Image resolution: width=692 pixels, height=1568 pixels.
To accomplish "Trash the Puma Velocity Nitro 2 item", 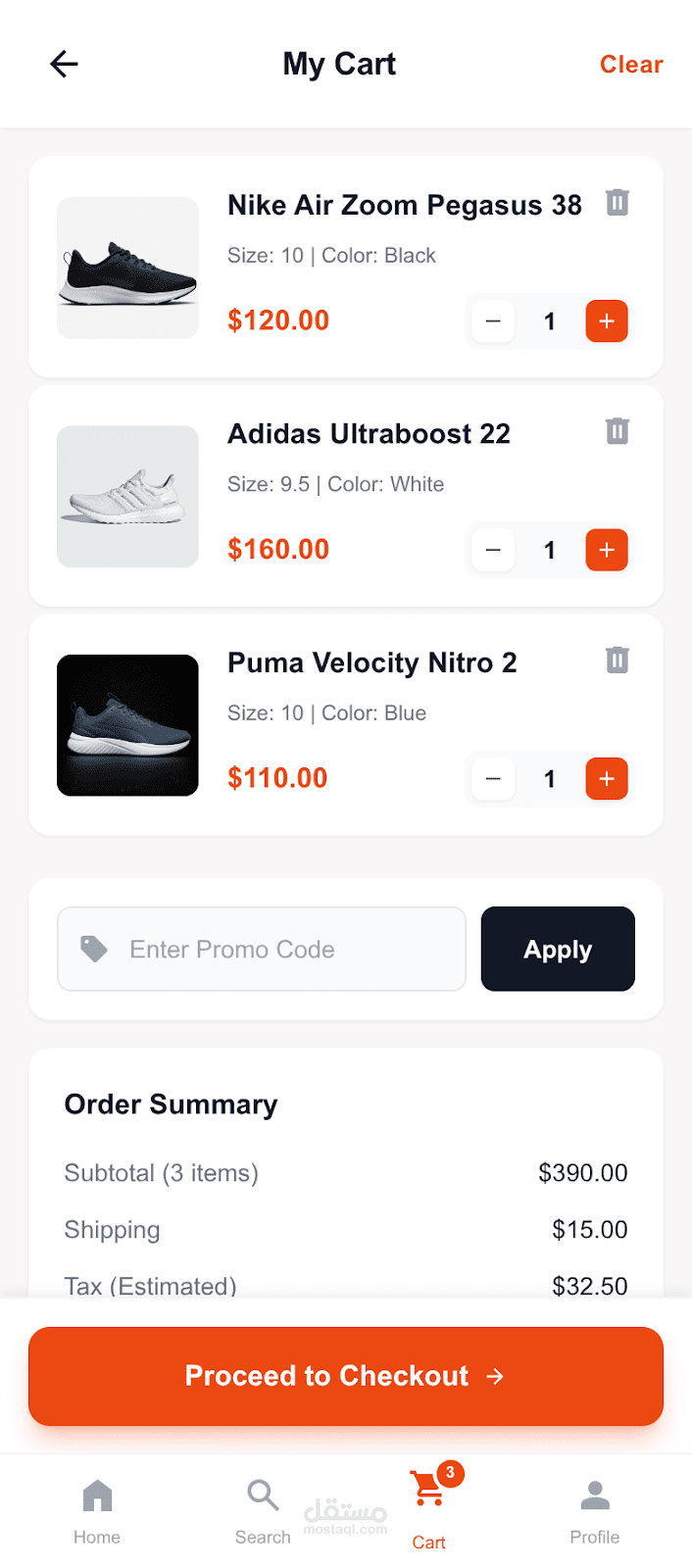I will 617,660.
